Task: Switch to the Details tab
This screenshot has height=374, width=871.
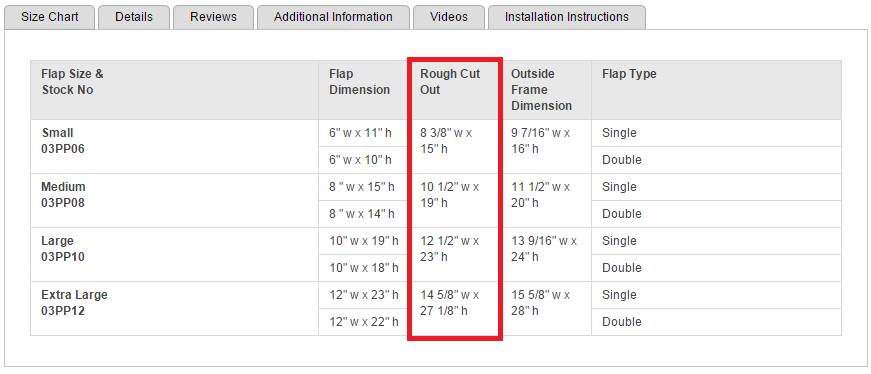Action: pyautogui.click(x=134, y=17)
